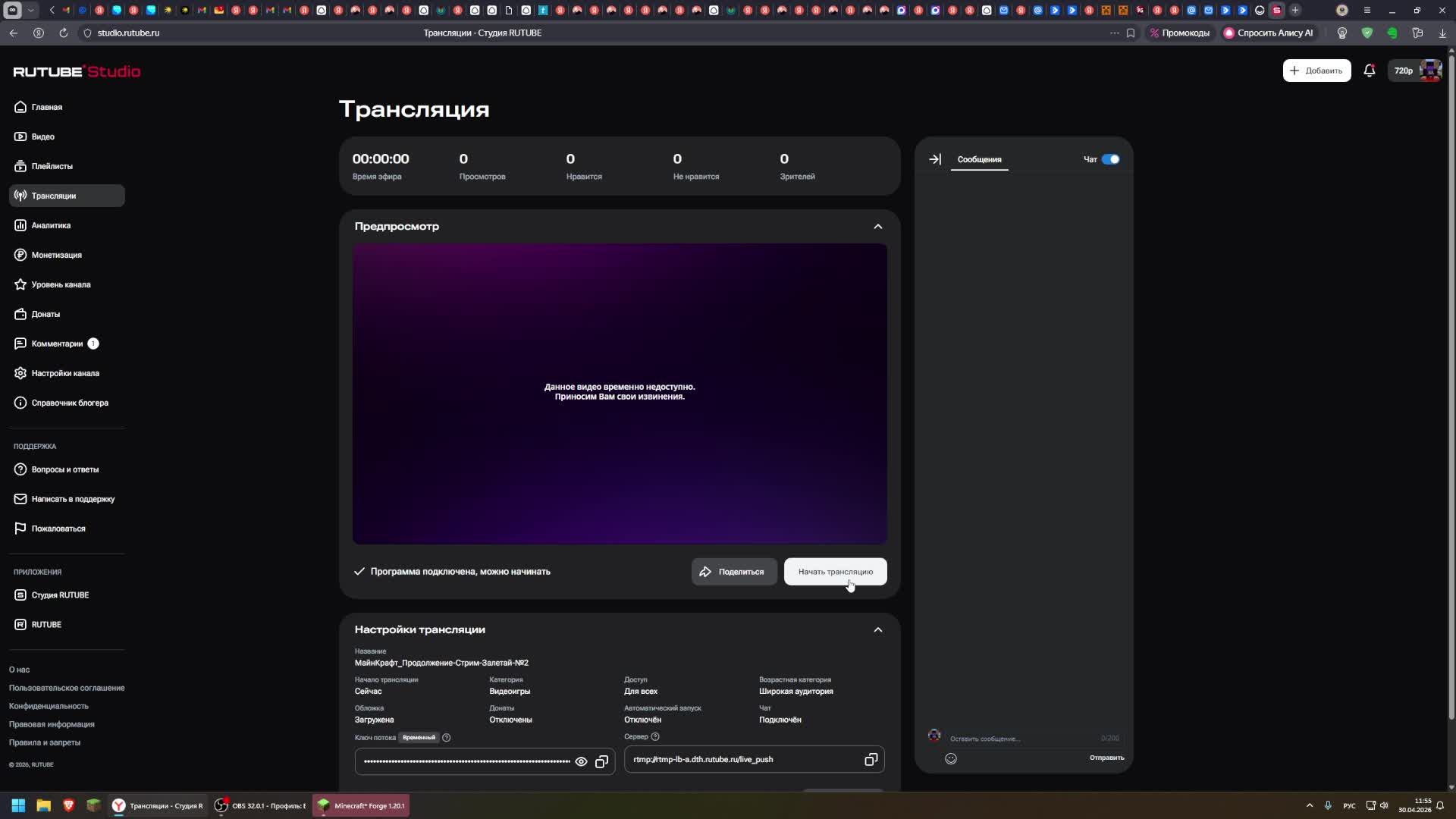Open Аналитика in the sidebar
The image size is (1456, 819).
click(x=51, y=225)
